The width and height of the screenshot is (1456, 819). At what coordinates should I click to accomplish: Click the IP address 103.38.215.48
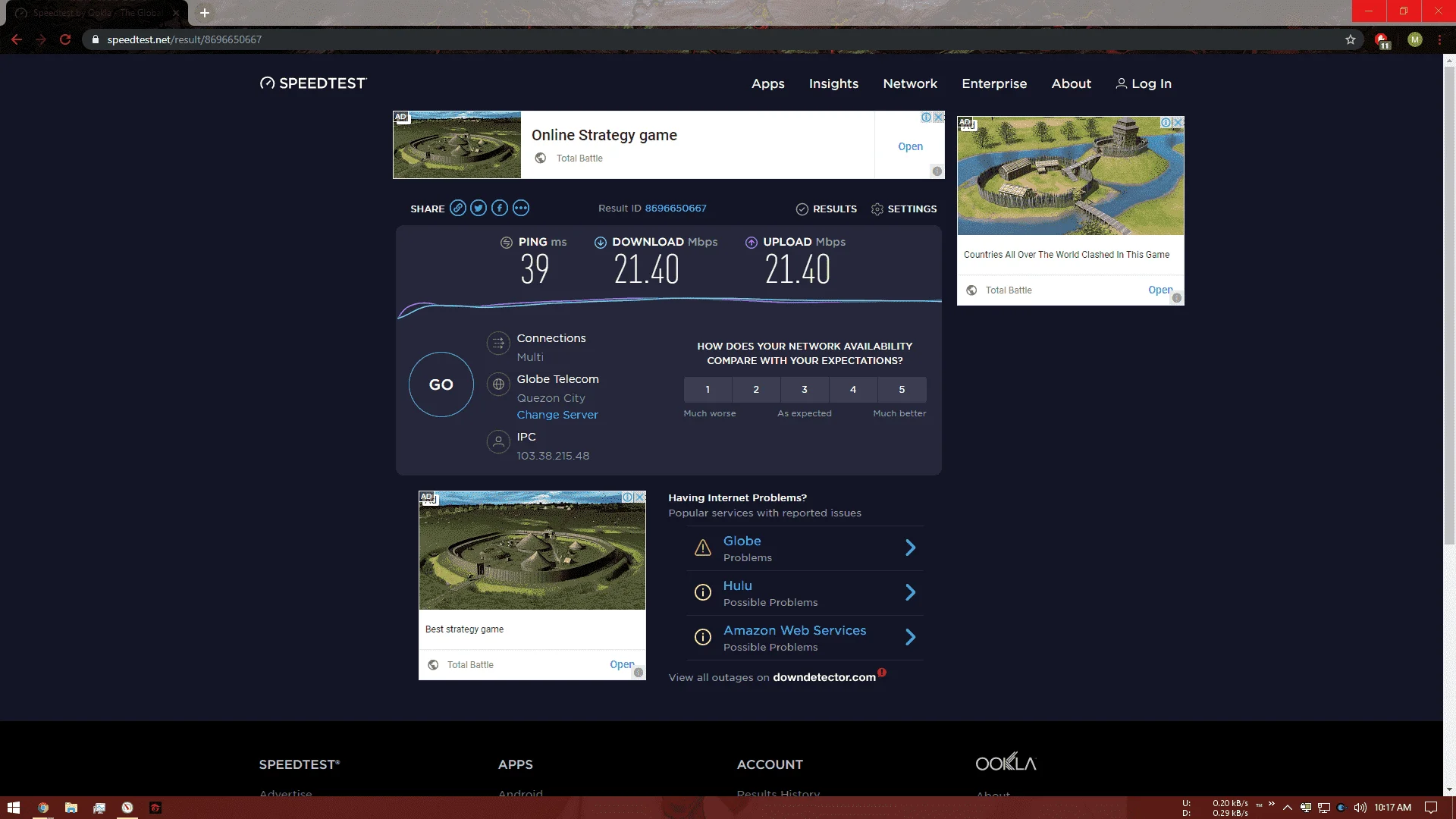pyautogui.click(x=553, y=456)
